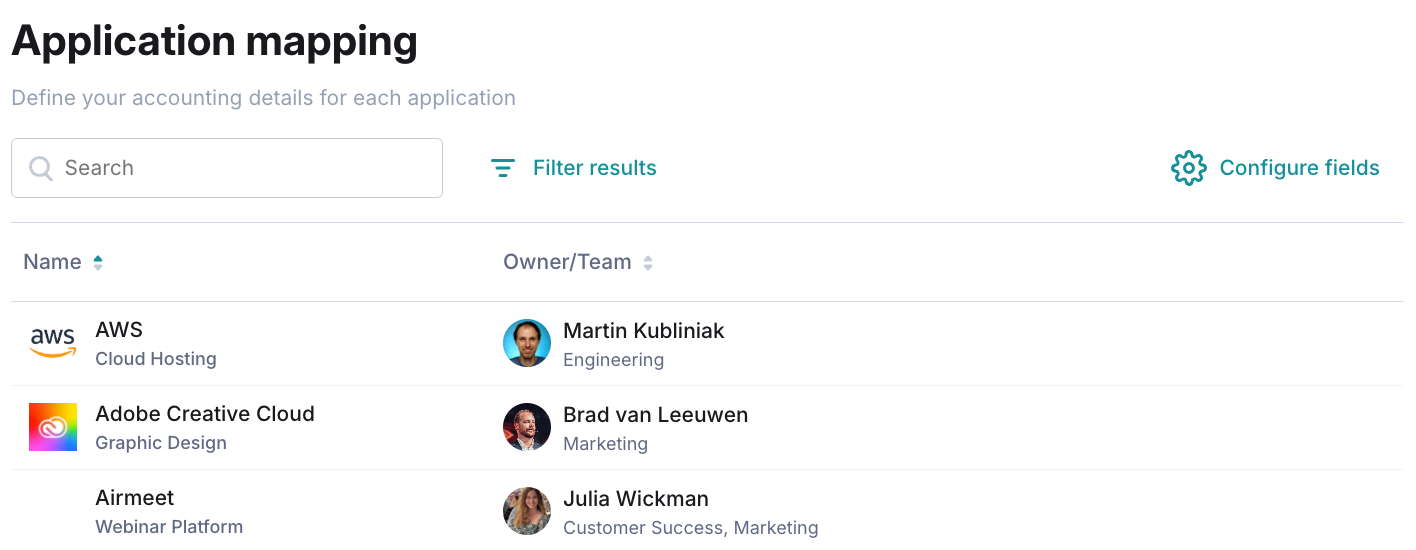Sort by the Name column header
1416x550 pixels.
click(53, 262)
